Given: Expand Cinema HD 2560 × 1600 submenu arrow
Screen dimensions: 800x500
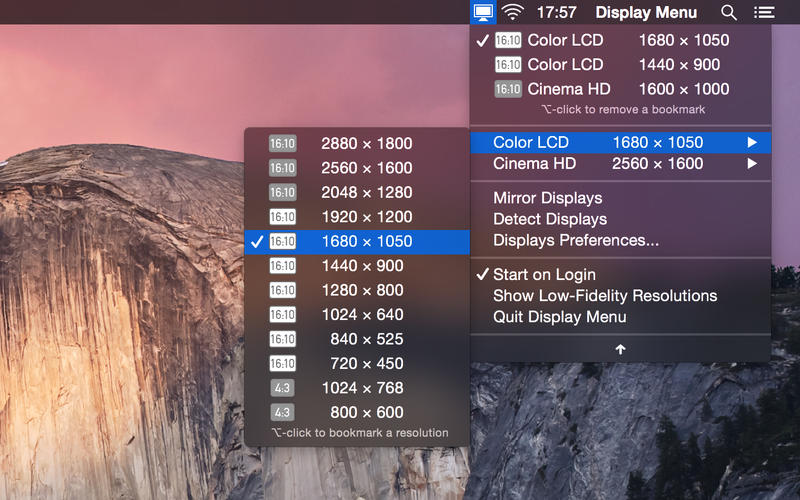Looking at the screenshot, I should 752,164.
